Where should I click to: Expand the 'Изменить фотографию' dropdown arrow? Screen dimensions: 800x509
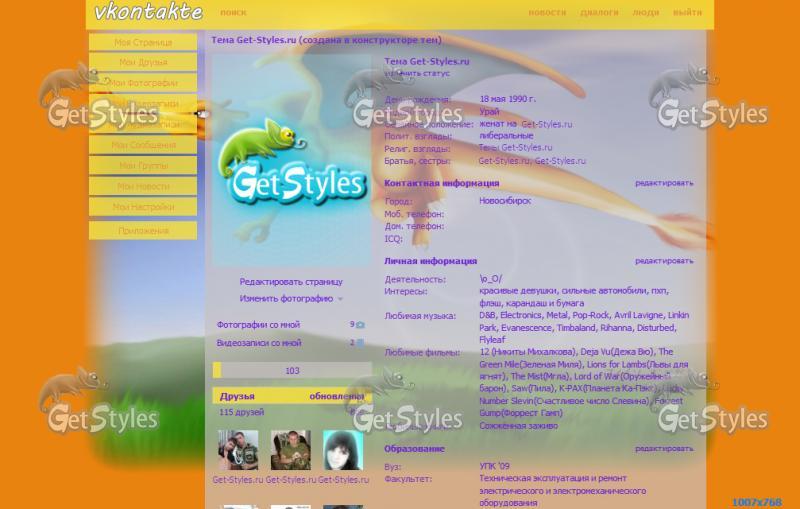pos(340,299)
